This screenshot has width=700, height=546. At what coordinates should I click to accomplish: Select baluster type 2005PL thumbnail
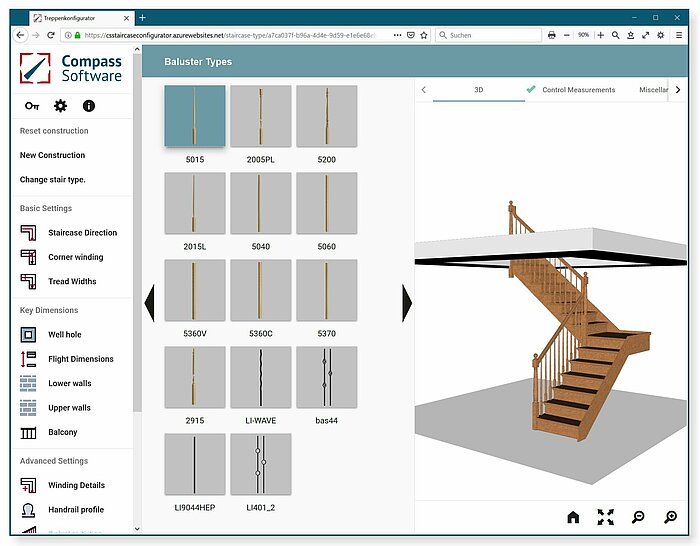(261, 116)
